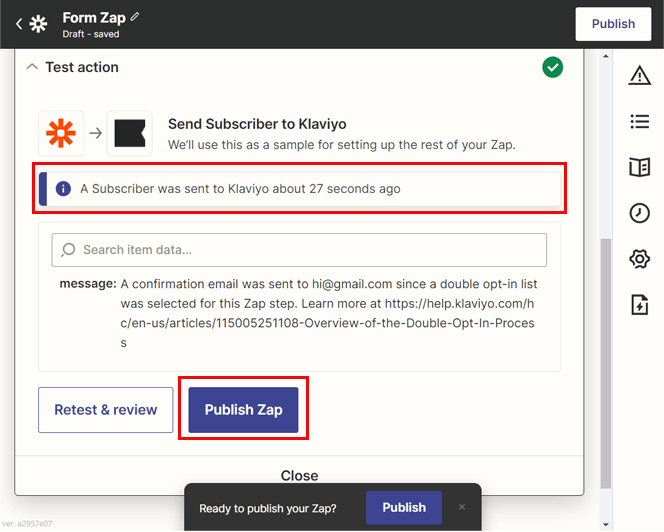
Task: Focus the Search item data field
Action: tap(299, 250)
